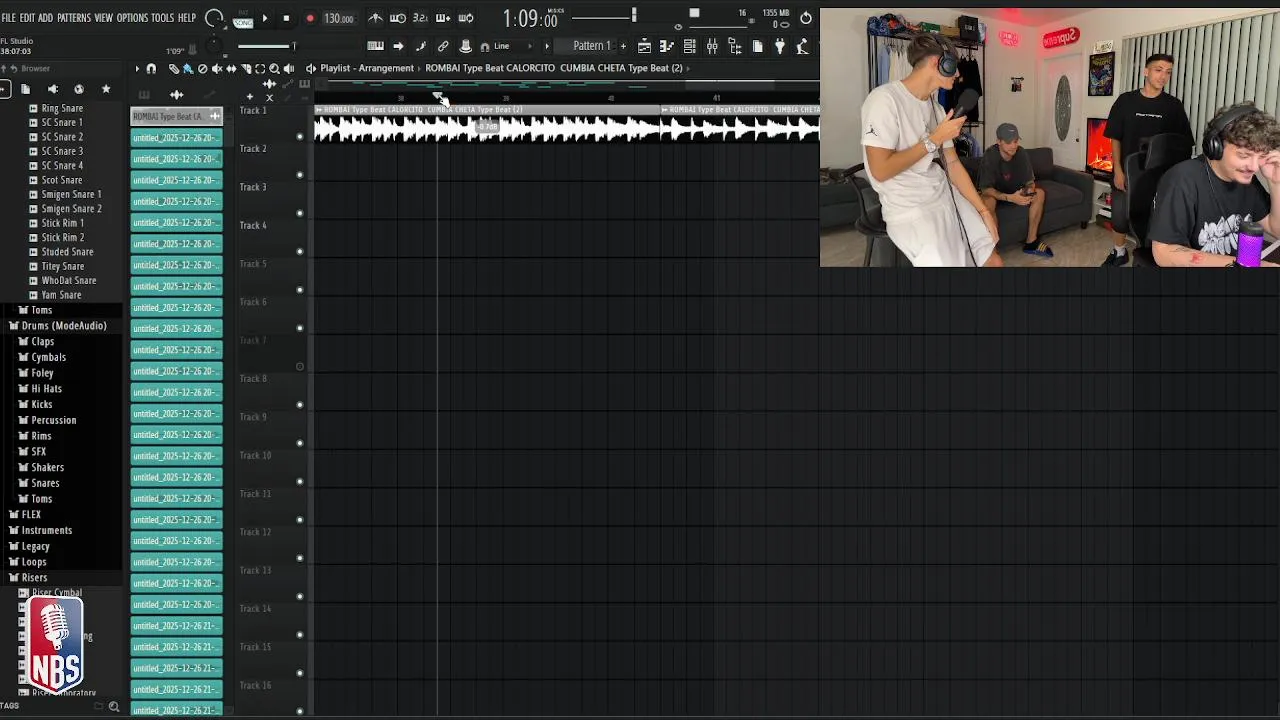Select the playlist Mute tool

(216, 68)
